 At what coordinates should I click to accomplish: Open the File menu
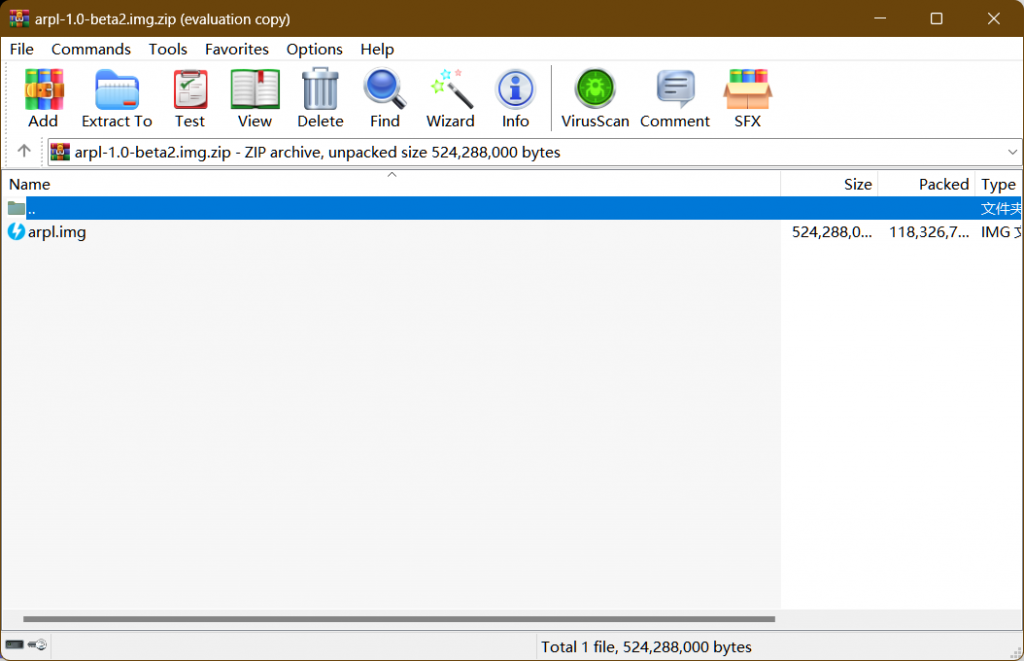coord(22,49)
